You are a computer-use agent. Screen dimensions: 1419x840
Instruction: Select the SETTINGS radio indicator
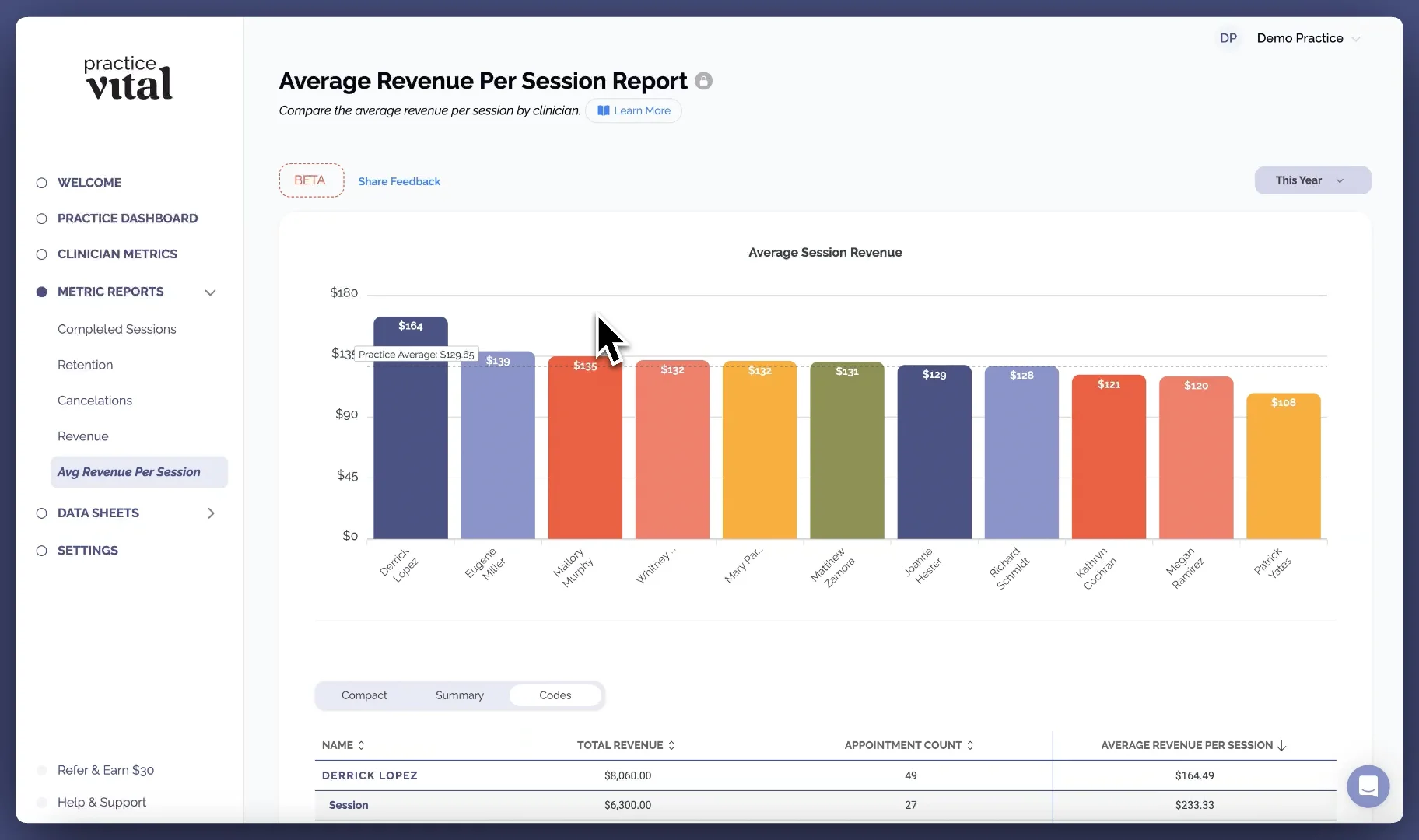click(x=40, y=551)
